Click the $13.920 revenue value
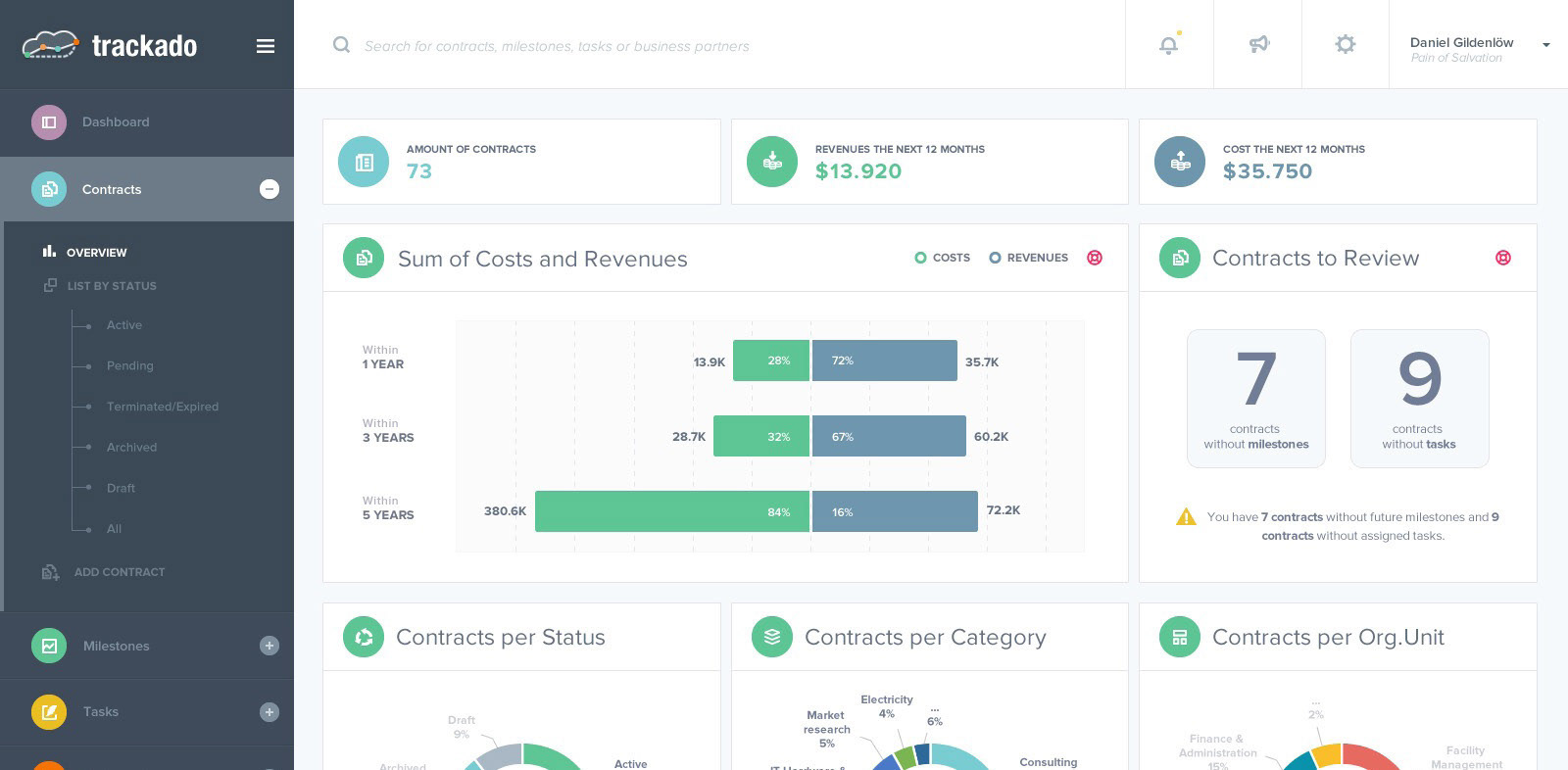 [x=858, y=171]
